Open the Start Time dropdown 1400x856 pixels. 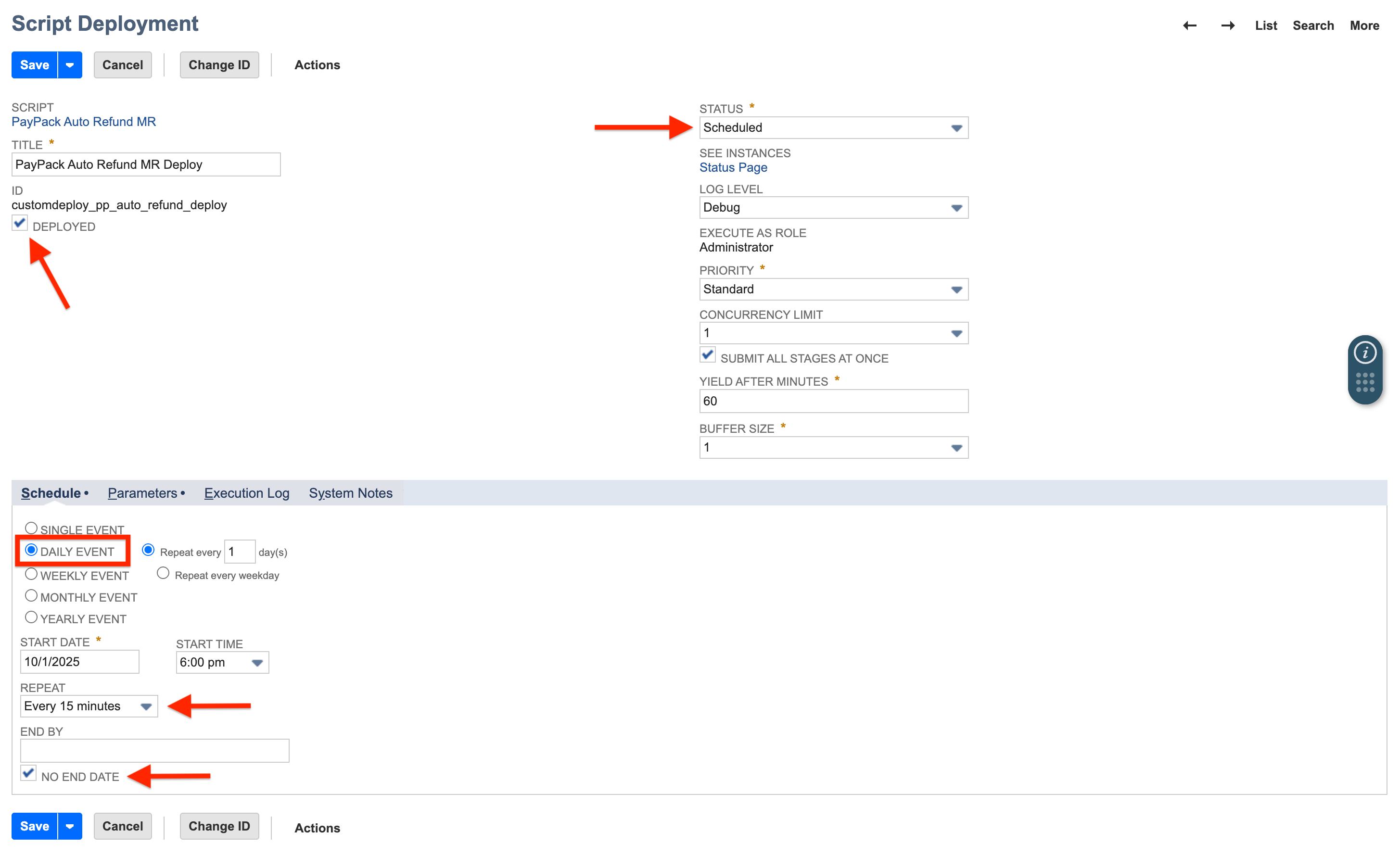(257, 662)
